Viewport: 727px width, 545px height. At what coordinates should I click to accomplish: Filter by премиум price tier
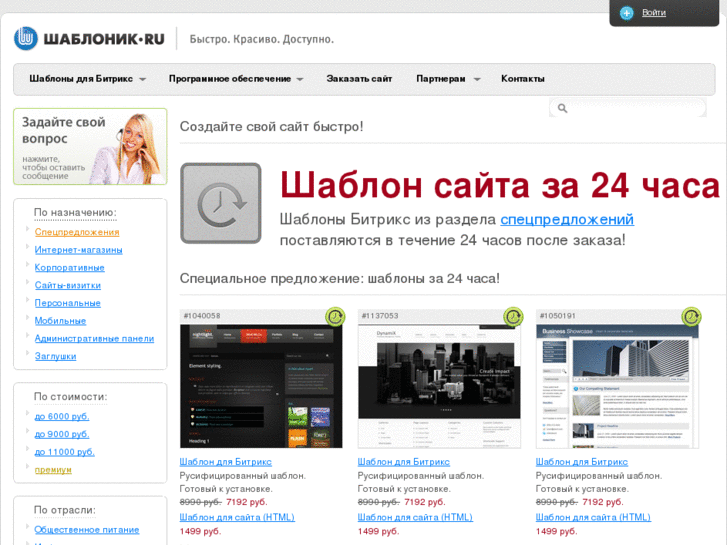click(53, 470)
